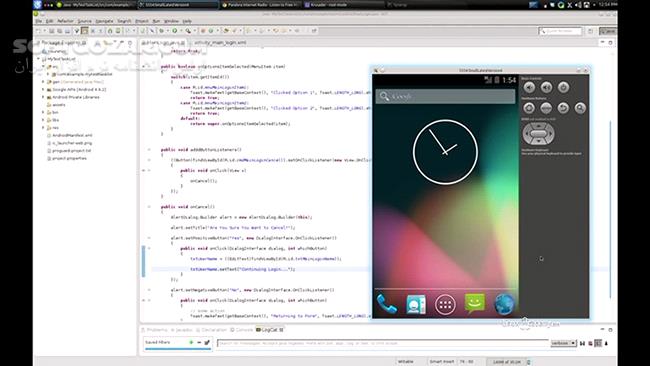Switch to Pandora Internet Radio taskbar window
The image size is (650, 366).
pyautogui.click(x=260, y=5)
